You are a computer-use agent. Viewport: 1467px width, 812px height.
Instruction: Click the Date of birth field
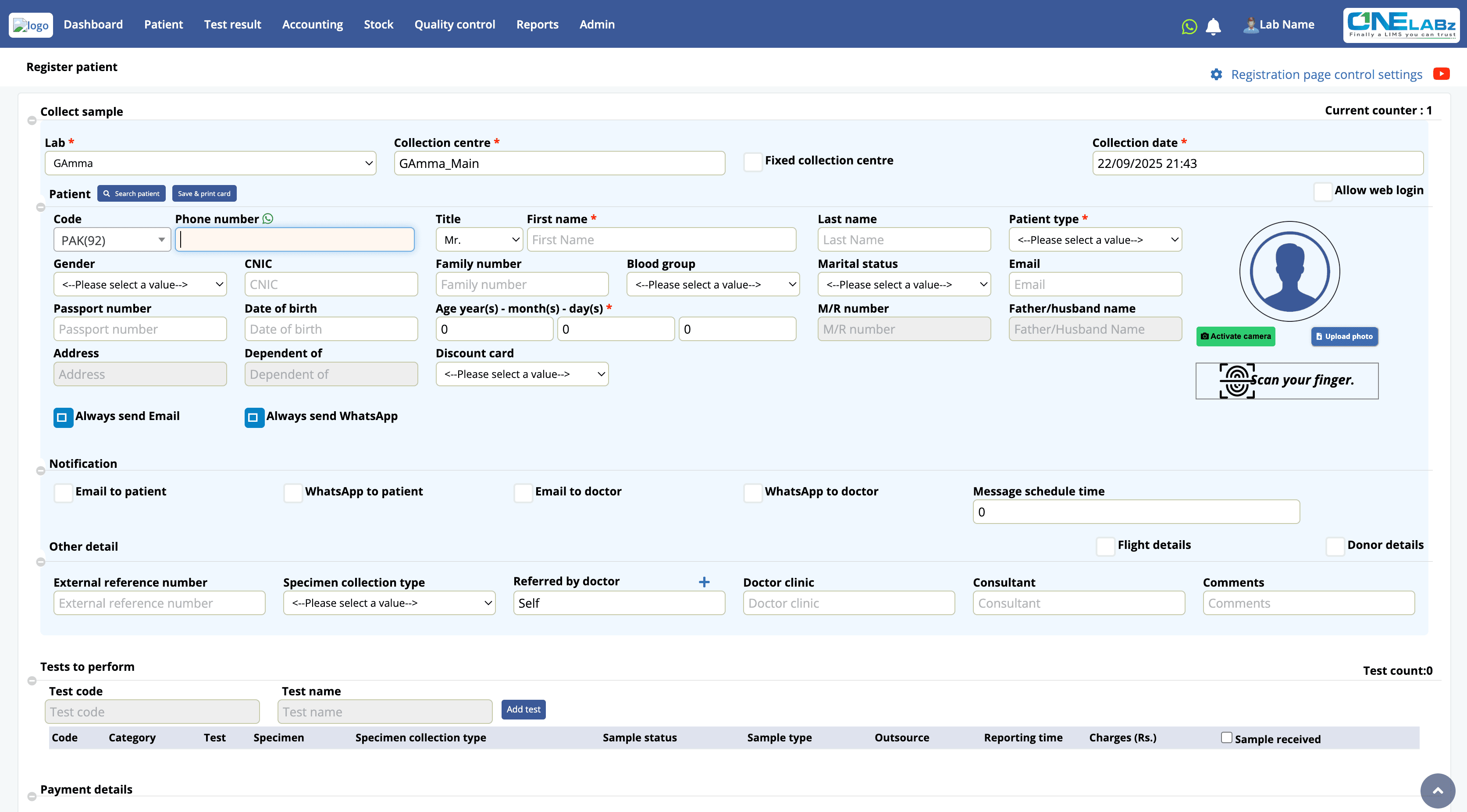click(331, 329)
